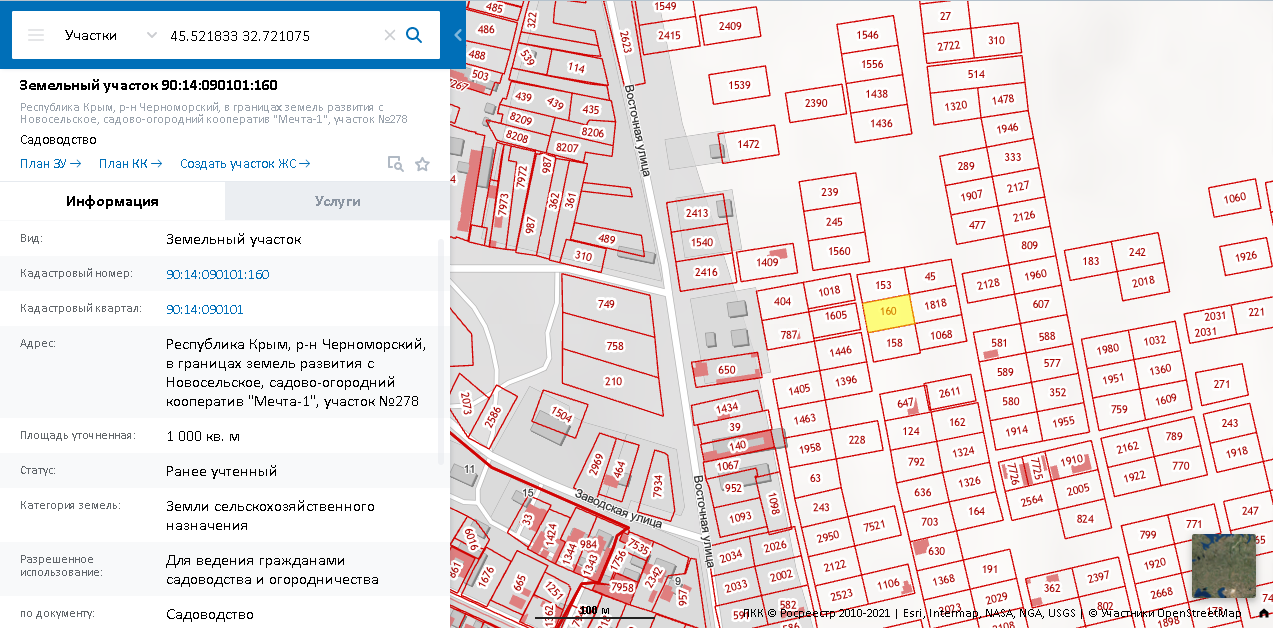Viewport: 1273px width, 628px height.
Task: Select the Информация tab
Action: click(112, 201)
